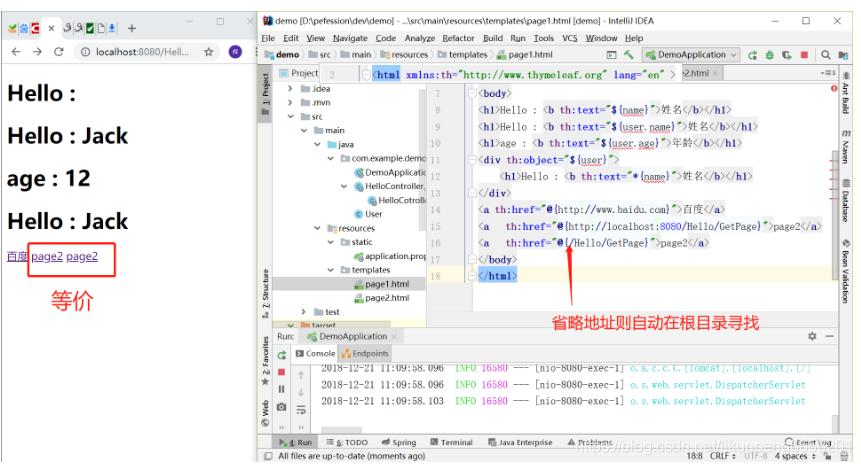Open the Maven side panel

[846, 147]
